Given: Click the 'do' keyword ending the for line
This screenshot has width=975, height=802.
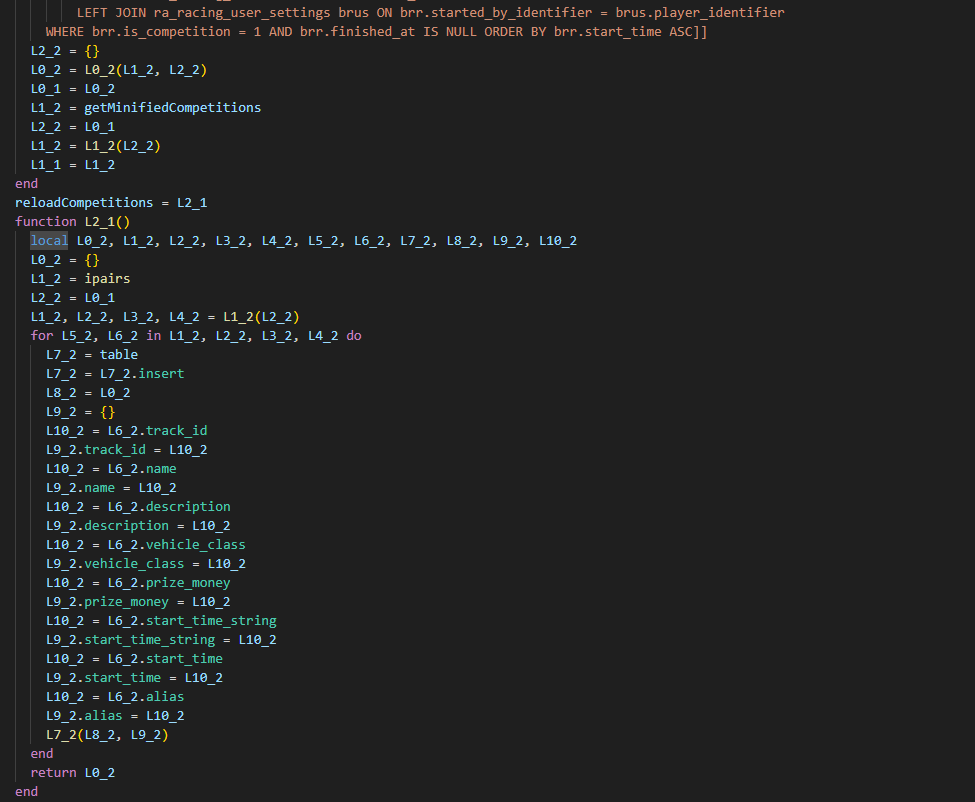Looking at the screenshot, I should pos(354,335).
